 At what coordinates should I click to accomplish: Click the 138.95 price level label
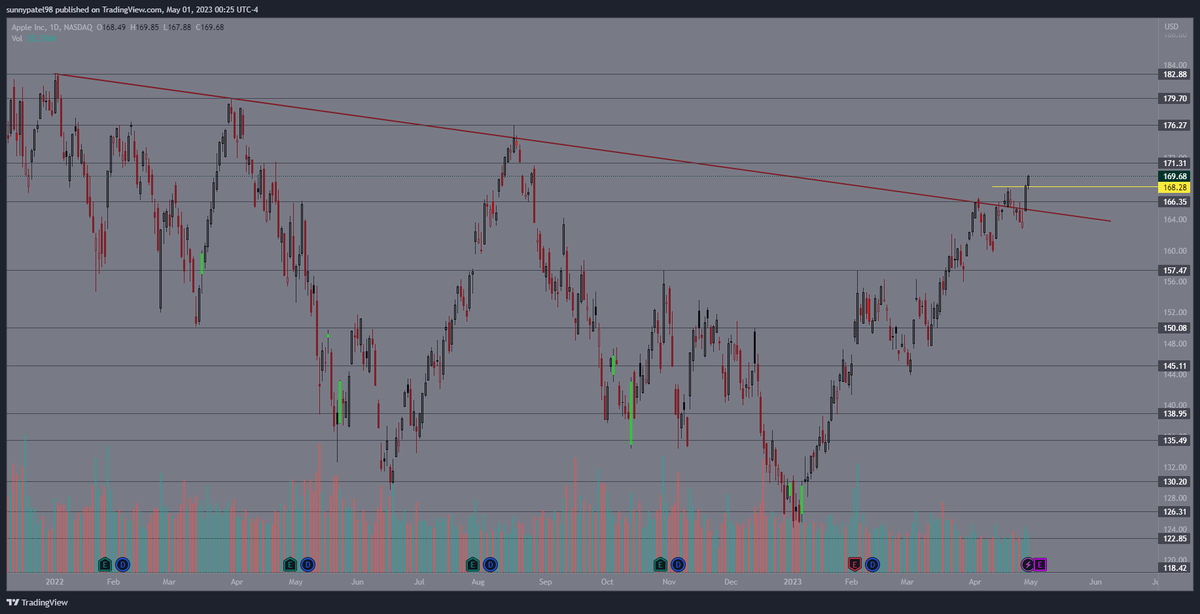click(1174, 413)
